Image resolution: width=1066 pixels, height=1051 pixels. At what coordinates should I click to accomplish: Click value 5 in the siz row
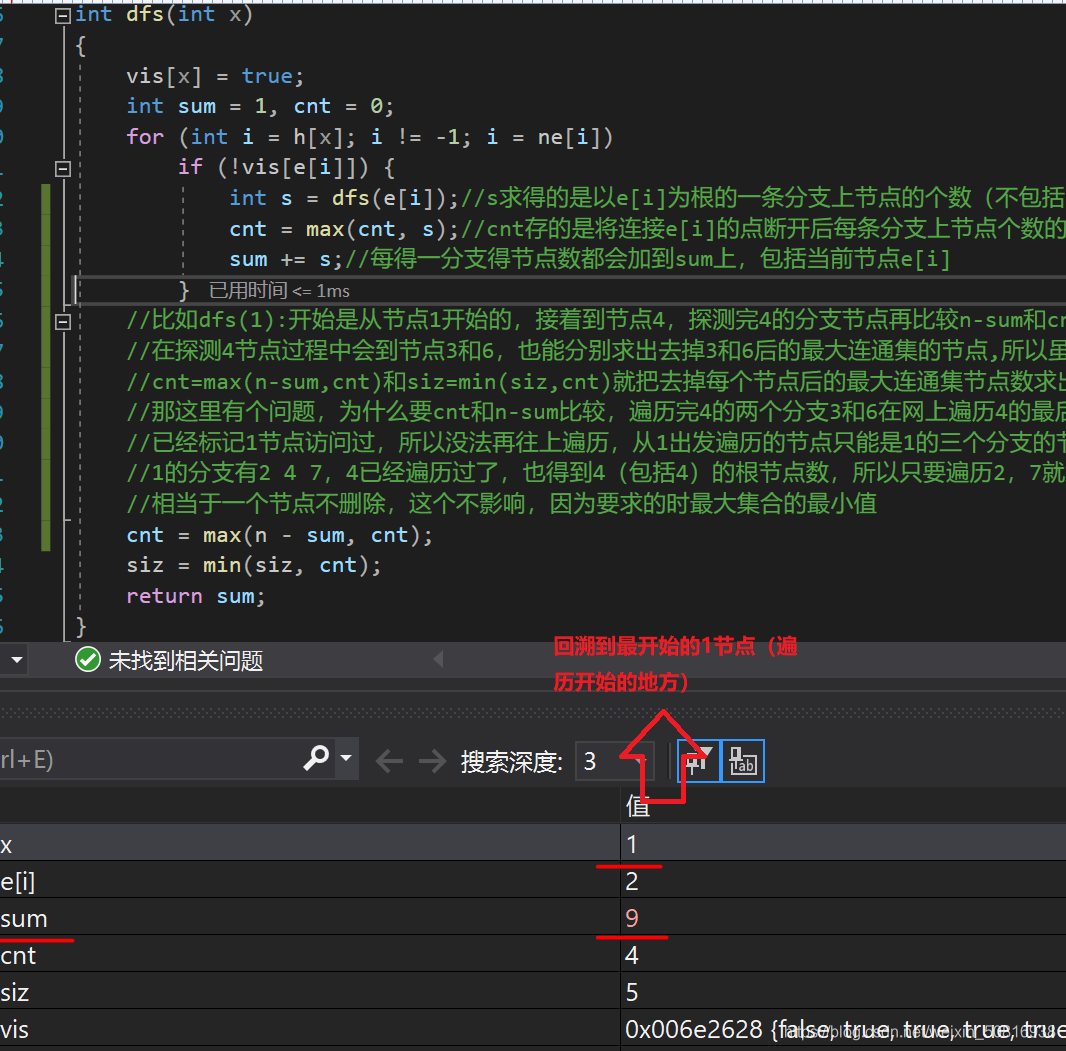click(632, 993)
